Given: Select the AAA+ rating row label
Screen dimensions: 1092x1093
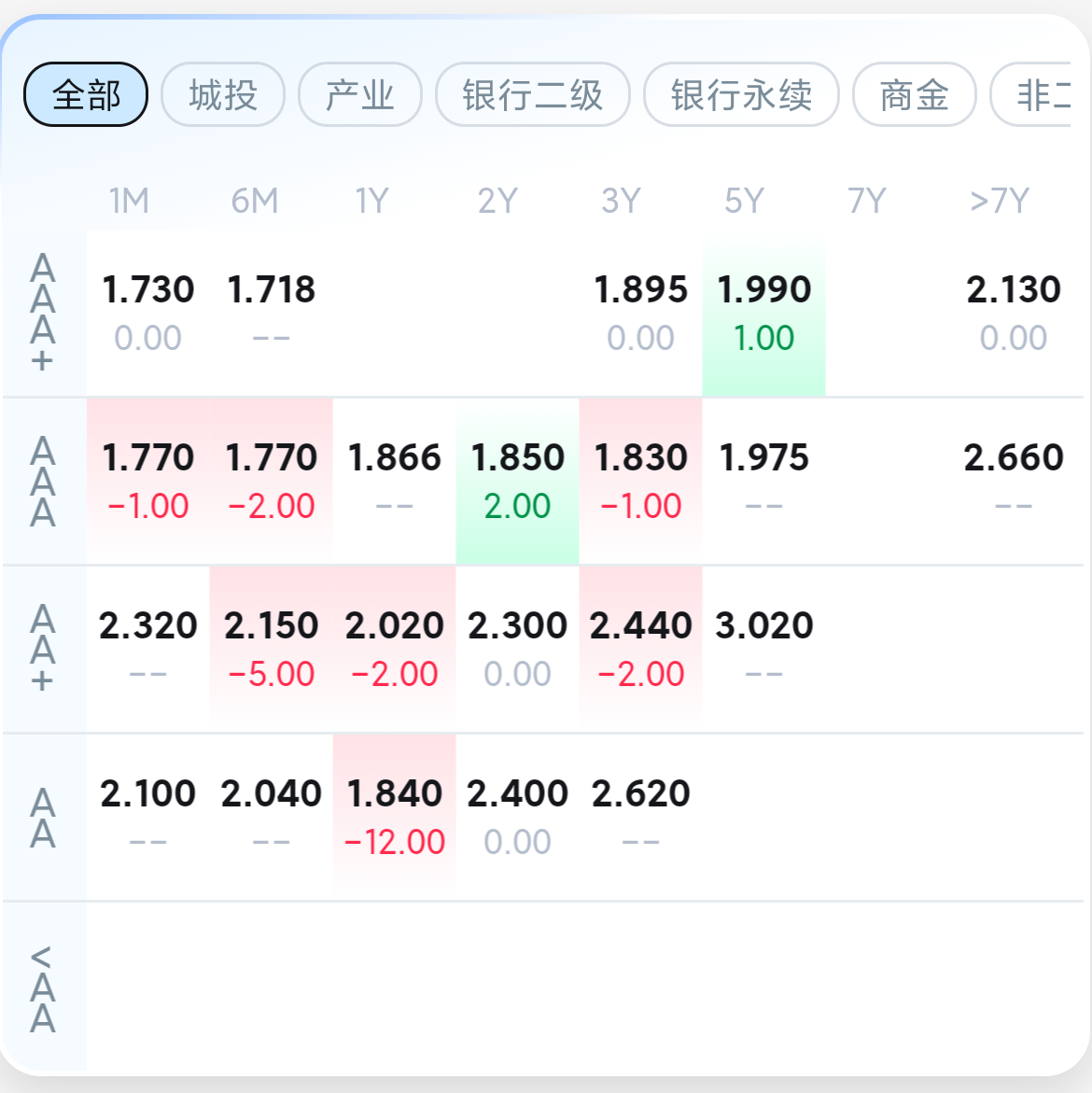Looking at the screenshot, I should (x=43, y=314).
